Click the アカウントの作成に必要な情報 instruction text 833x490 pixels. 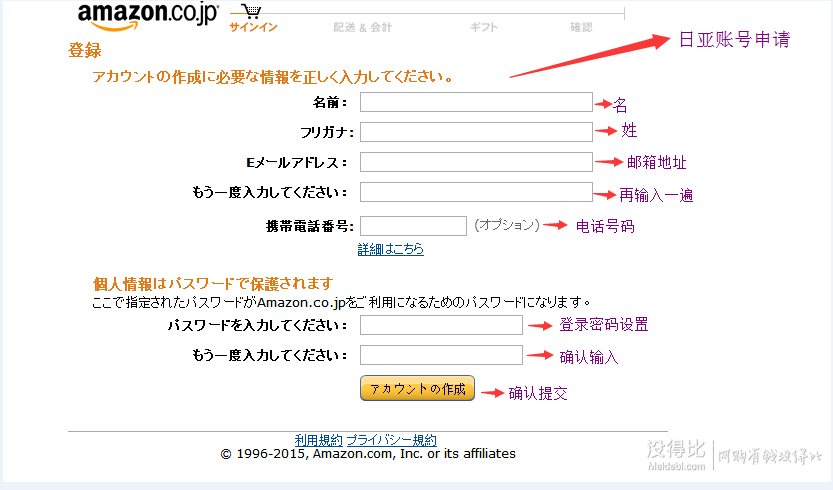coord(273,77)
